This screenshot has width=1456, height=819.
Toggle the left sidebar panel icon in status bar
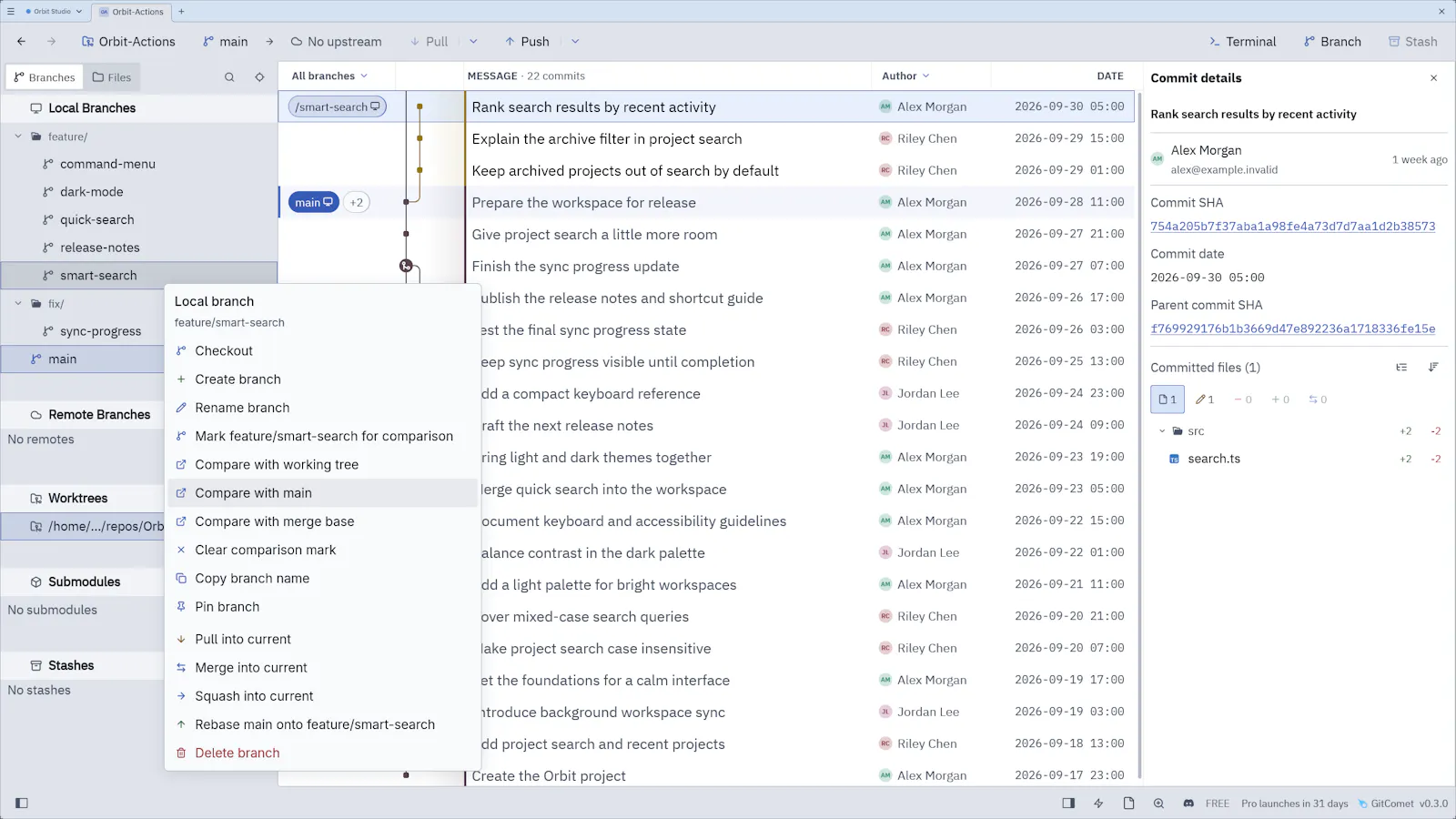(x=22, y=804)
